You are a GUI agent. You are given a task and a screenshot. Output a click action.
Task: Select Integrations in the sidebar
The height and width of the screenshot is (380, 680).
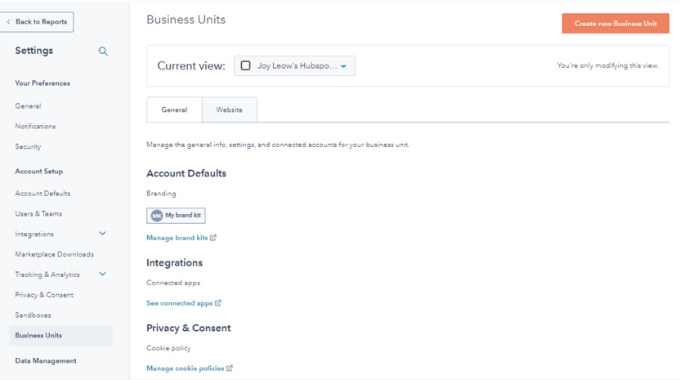point(34,234)
